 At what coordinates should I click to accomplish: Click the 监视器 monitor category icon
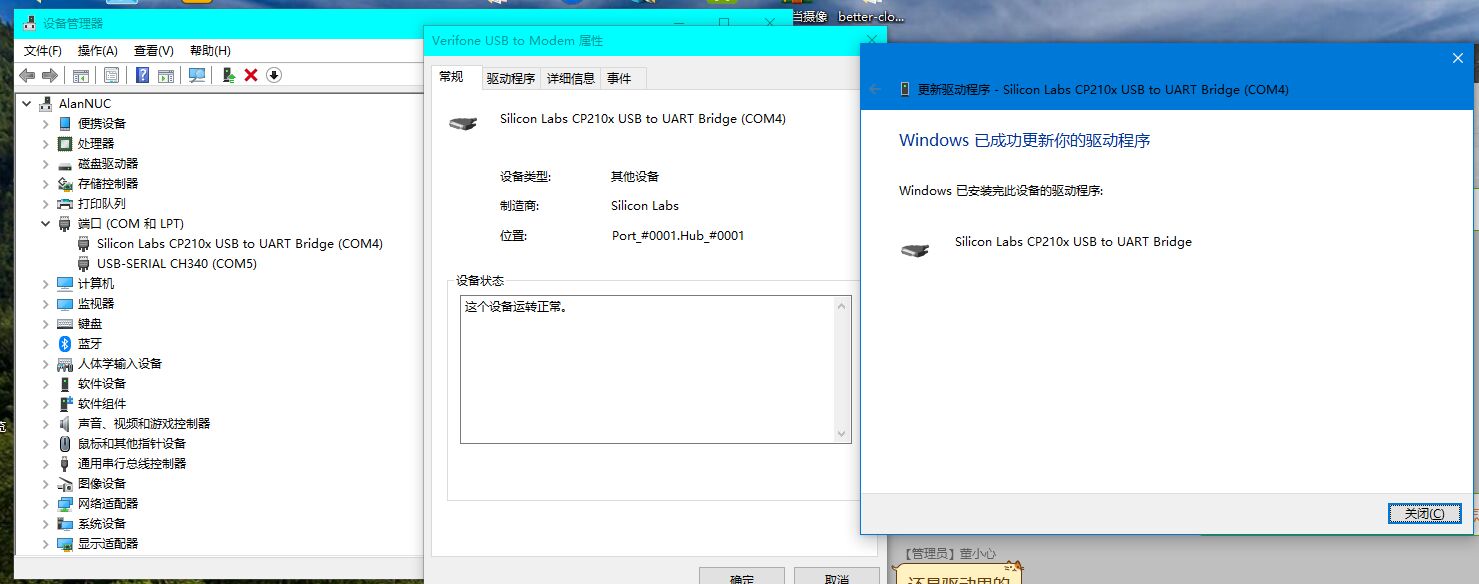point(65,303)
